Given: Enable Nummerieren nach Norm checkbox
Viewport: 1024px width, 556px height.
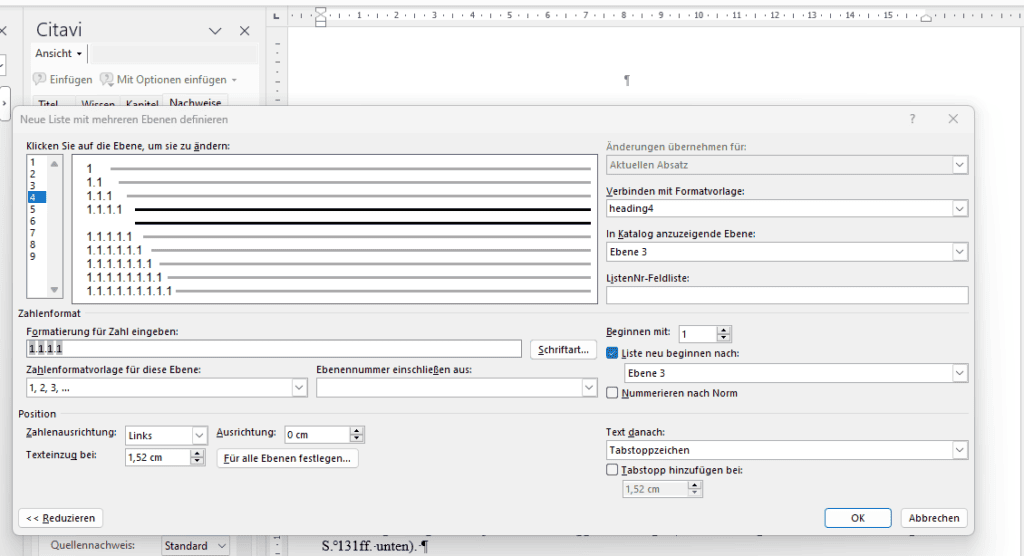Looking at the screenshot, I should pyautogui.click(x=613, y=393).
